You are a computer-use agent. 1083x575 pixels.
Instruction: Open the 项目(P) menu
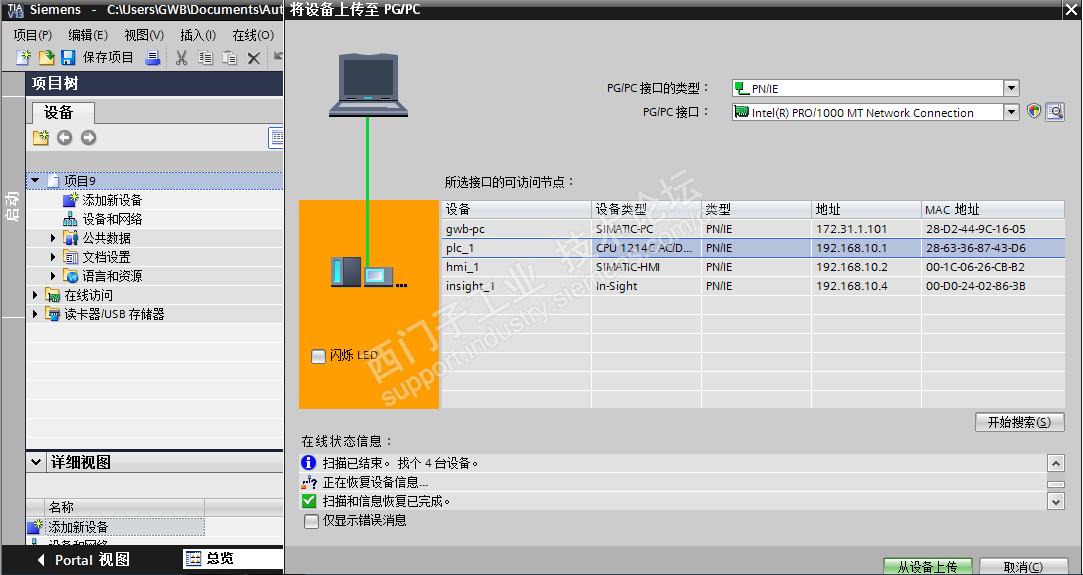pyautogui.click(x=32, y=35)
